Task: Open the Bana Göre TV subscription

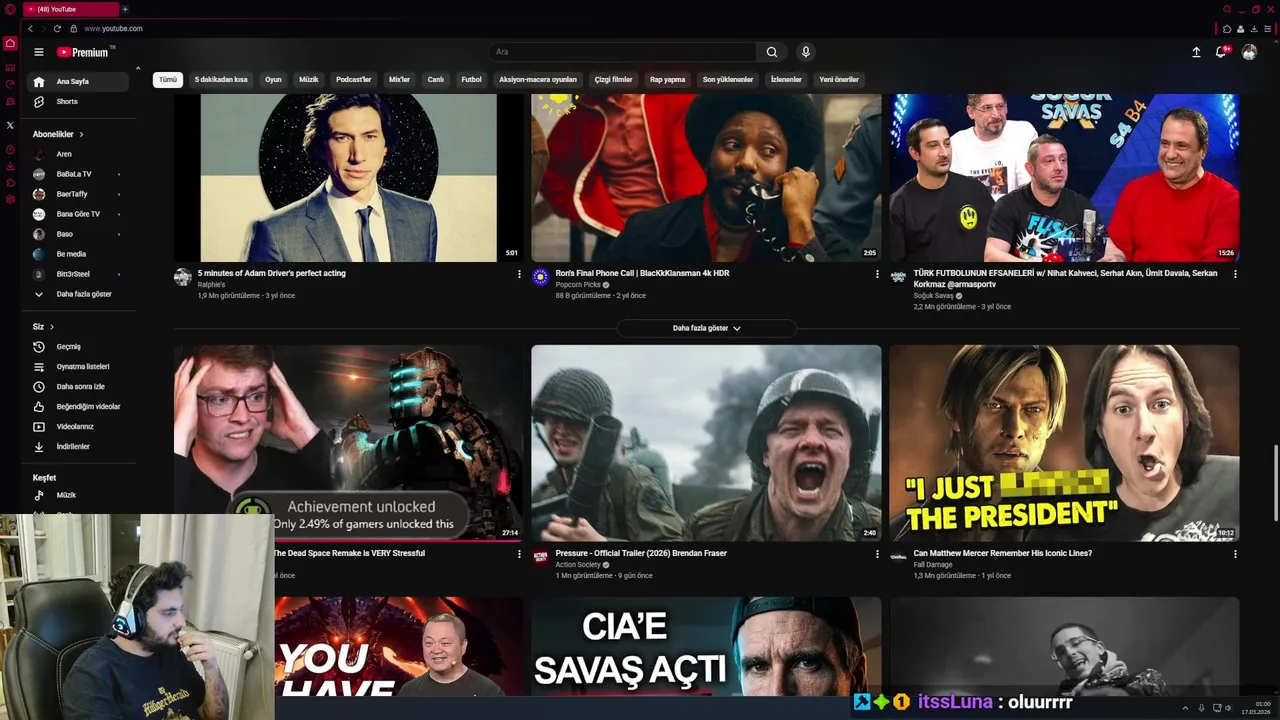Action: pos(78,214)
